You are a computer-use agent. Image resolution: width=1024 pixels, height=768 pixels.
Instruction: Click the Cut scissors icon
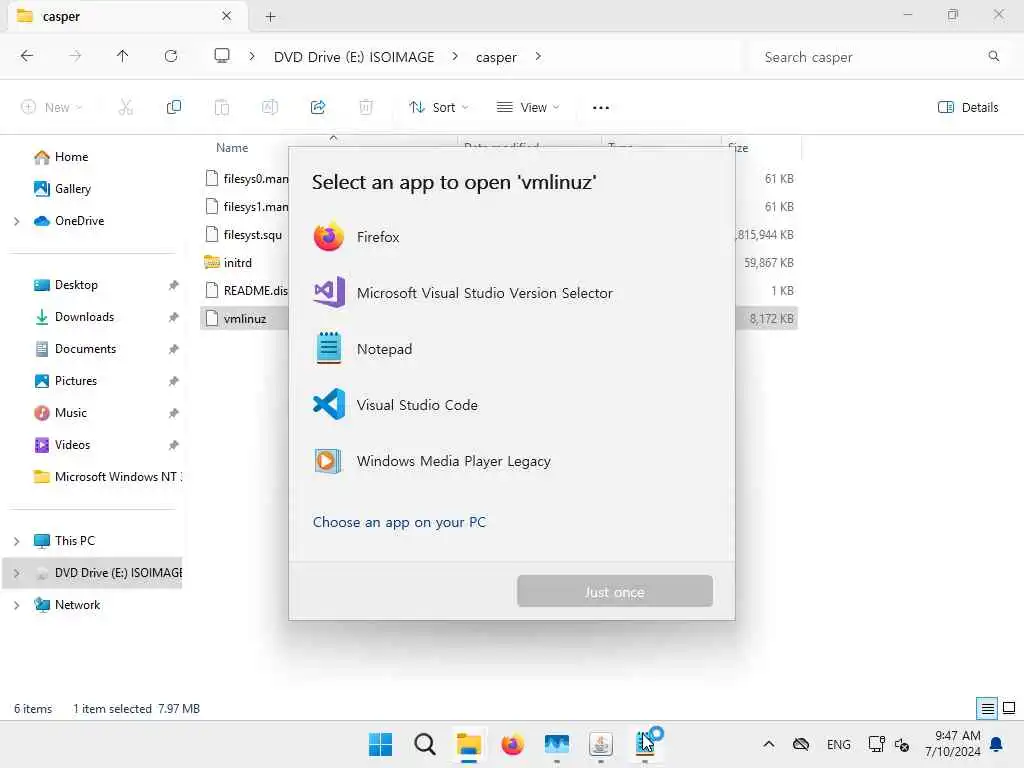pos(125,107)
